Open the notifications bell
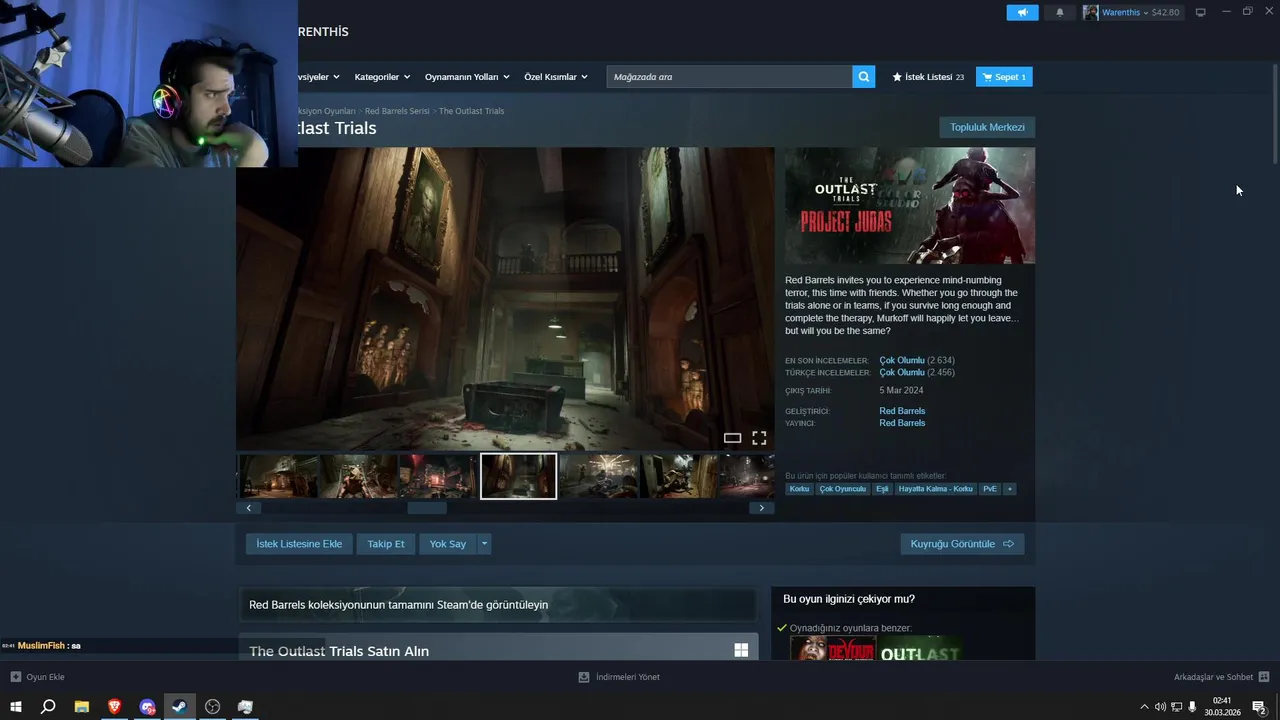Screen dimensions: 1280x720 (x=1060, y=12)
